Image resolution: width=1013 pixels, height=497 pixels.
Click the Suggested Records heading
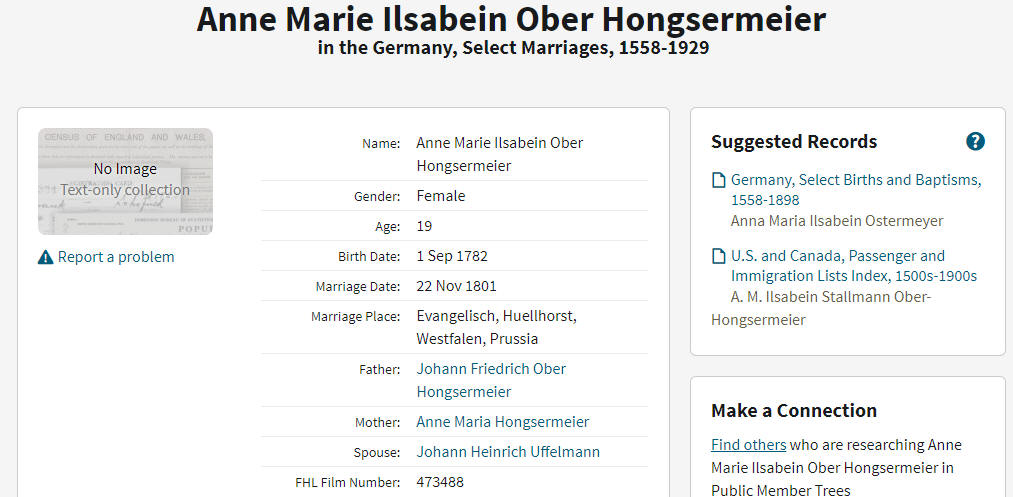794,142
